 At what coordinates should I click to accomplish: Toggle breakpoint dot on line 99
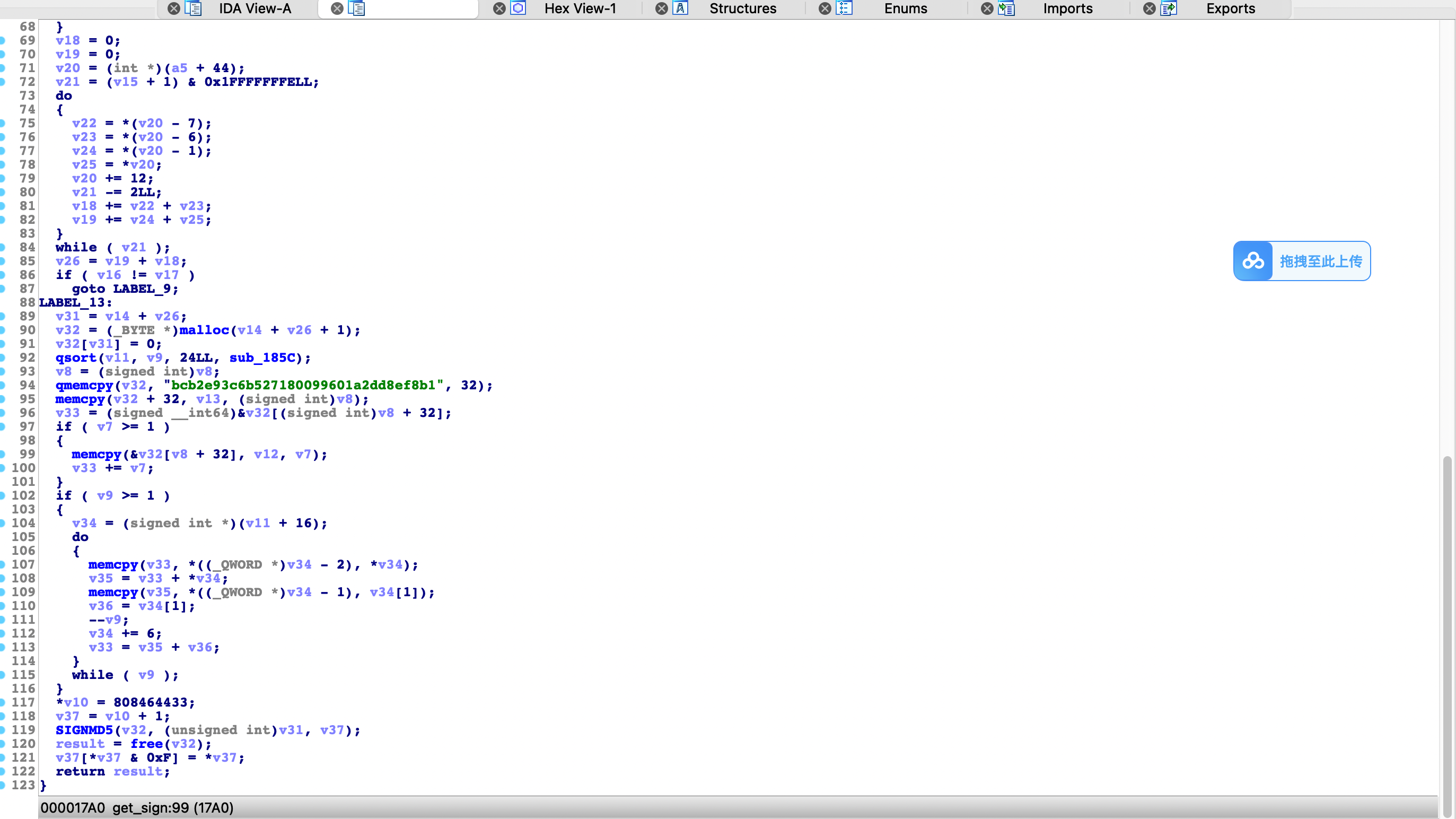[3, 454]
